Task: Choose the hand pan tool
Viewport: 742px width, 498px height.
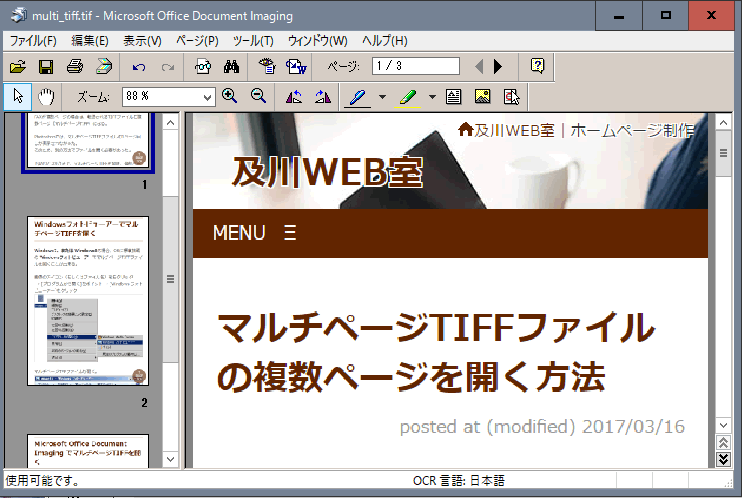Action: click(x=46, y=97)
